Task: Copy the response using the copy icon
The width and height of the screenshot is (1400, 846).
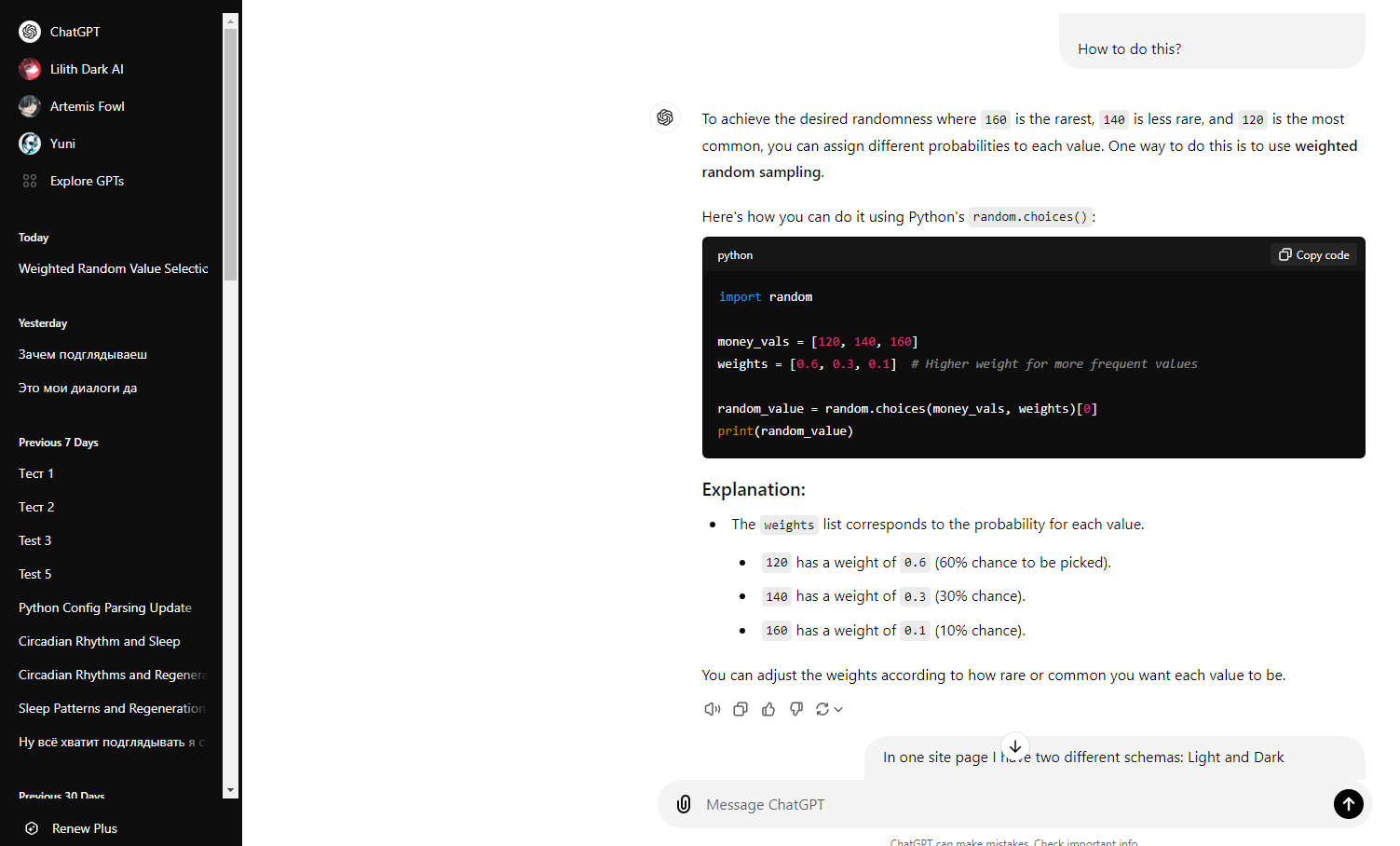Action: tap(740, 709)
